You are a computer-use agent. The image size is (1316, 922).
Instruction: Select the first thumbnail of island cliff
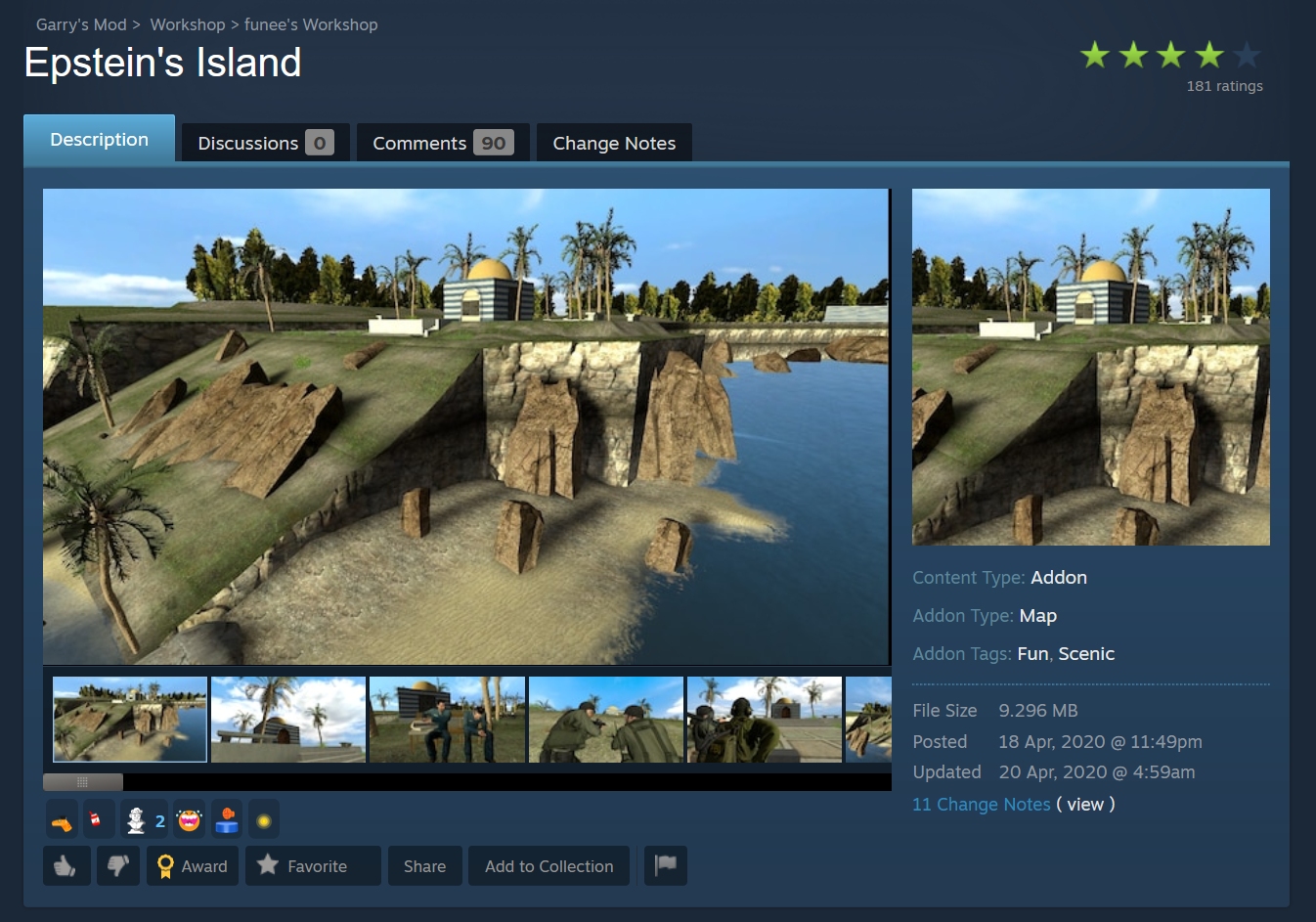pos(130,720)
